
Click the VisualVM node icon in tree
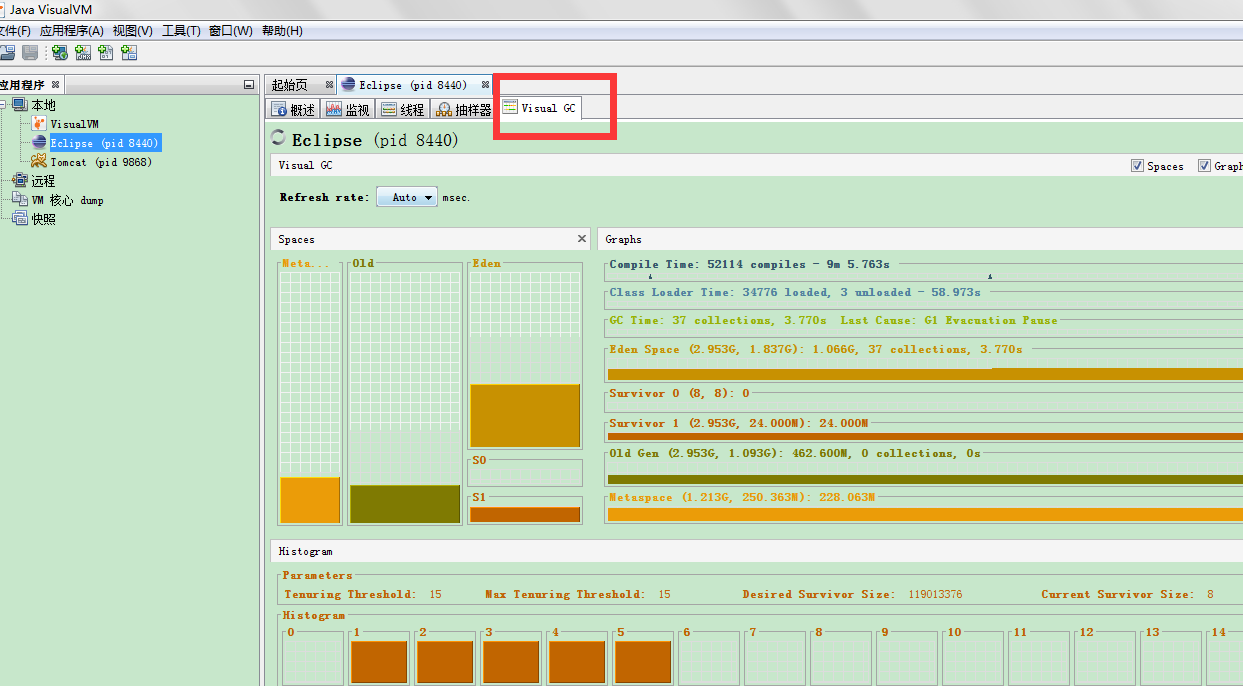tap(39, 124)
